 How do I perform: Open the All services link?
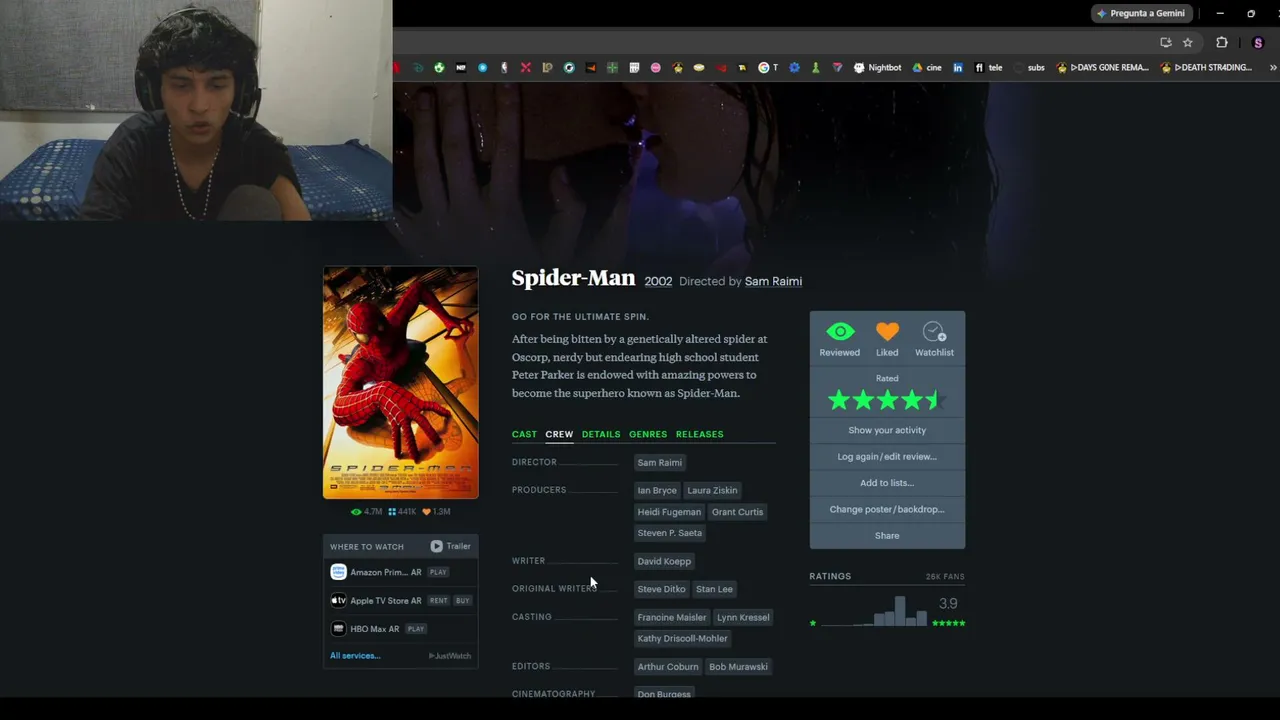355,656
